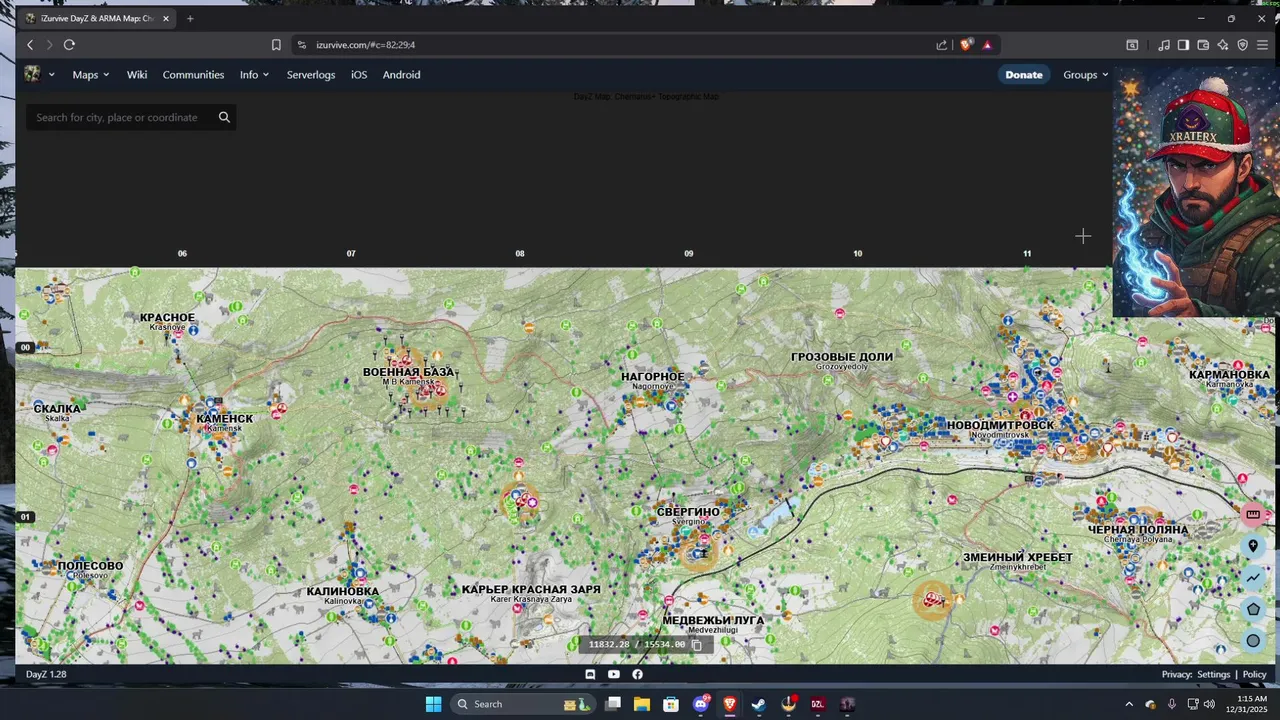Show hidden system tray icons
This screenshot has width=1280, height=720.
[1129, 704]
